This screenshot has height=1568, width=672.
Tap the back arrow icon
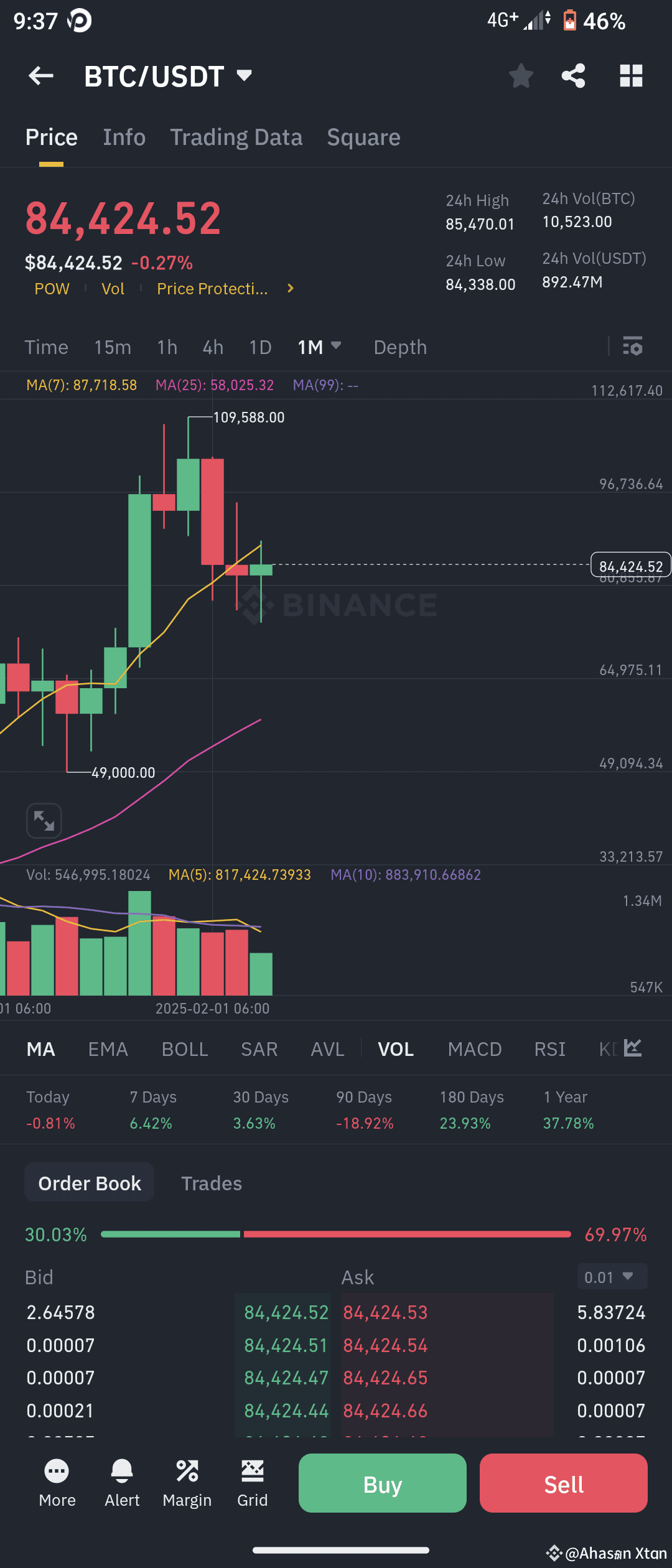point(41,76)
